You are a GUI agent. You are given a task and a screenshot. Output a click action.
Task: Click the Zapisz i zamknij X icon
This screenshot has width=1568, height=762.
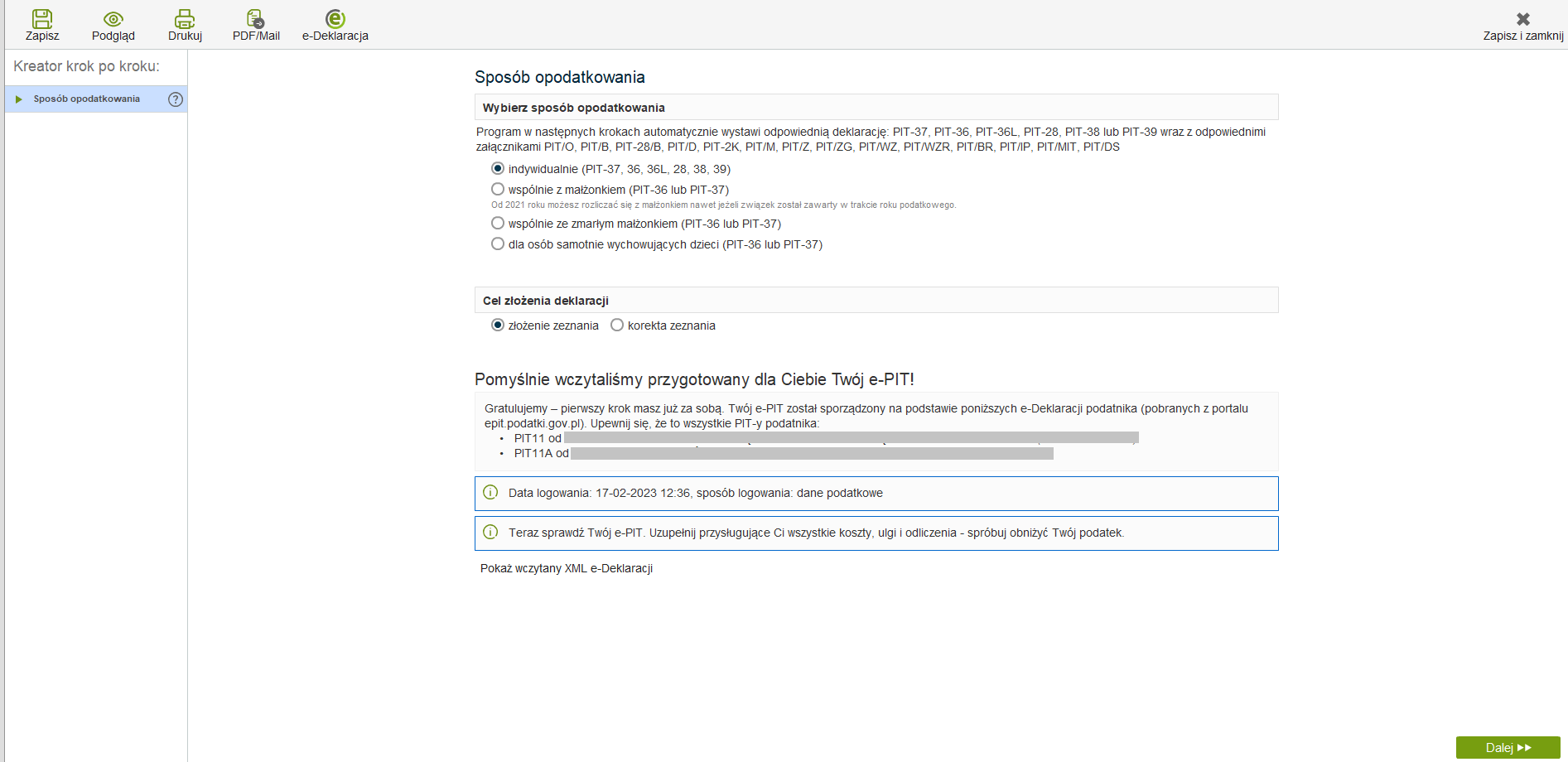1522,19
